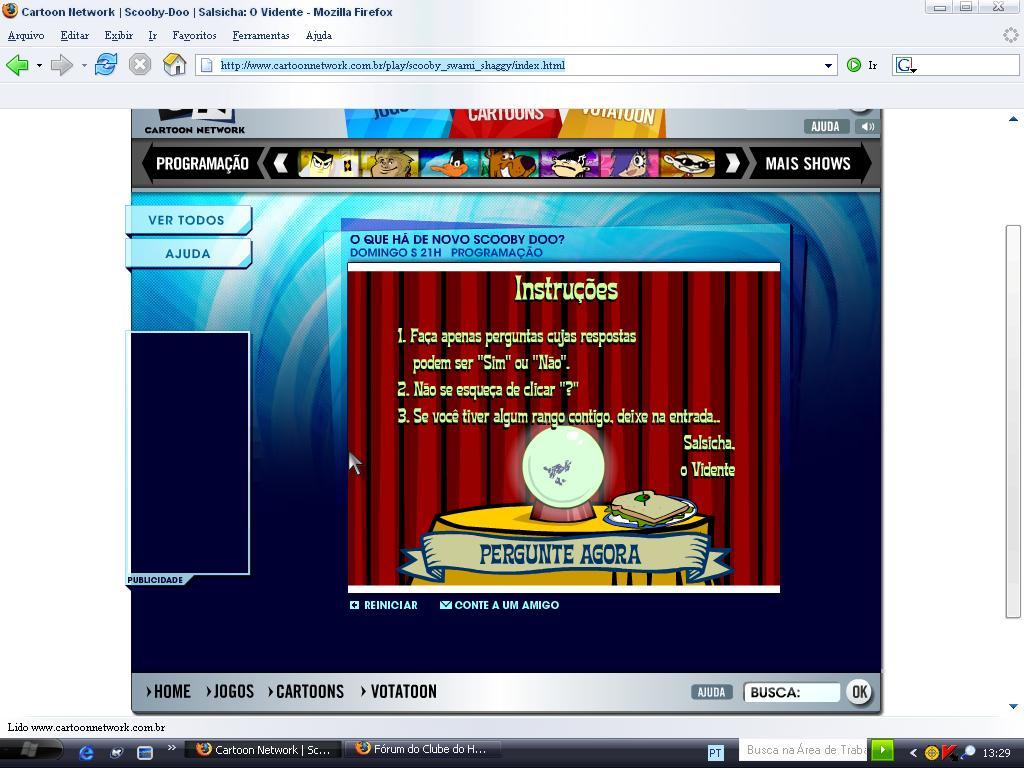
Task: Click the page scrollbar up arrow
Action: (x=1013, y=120)
